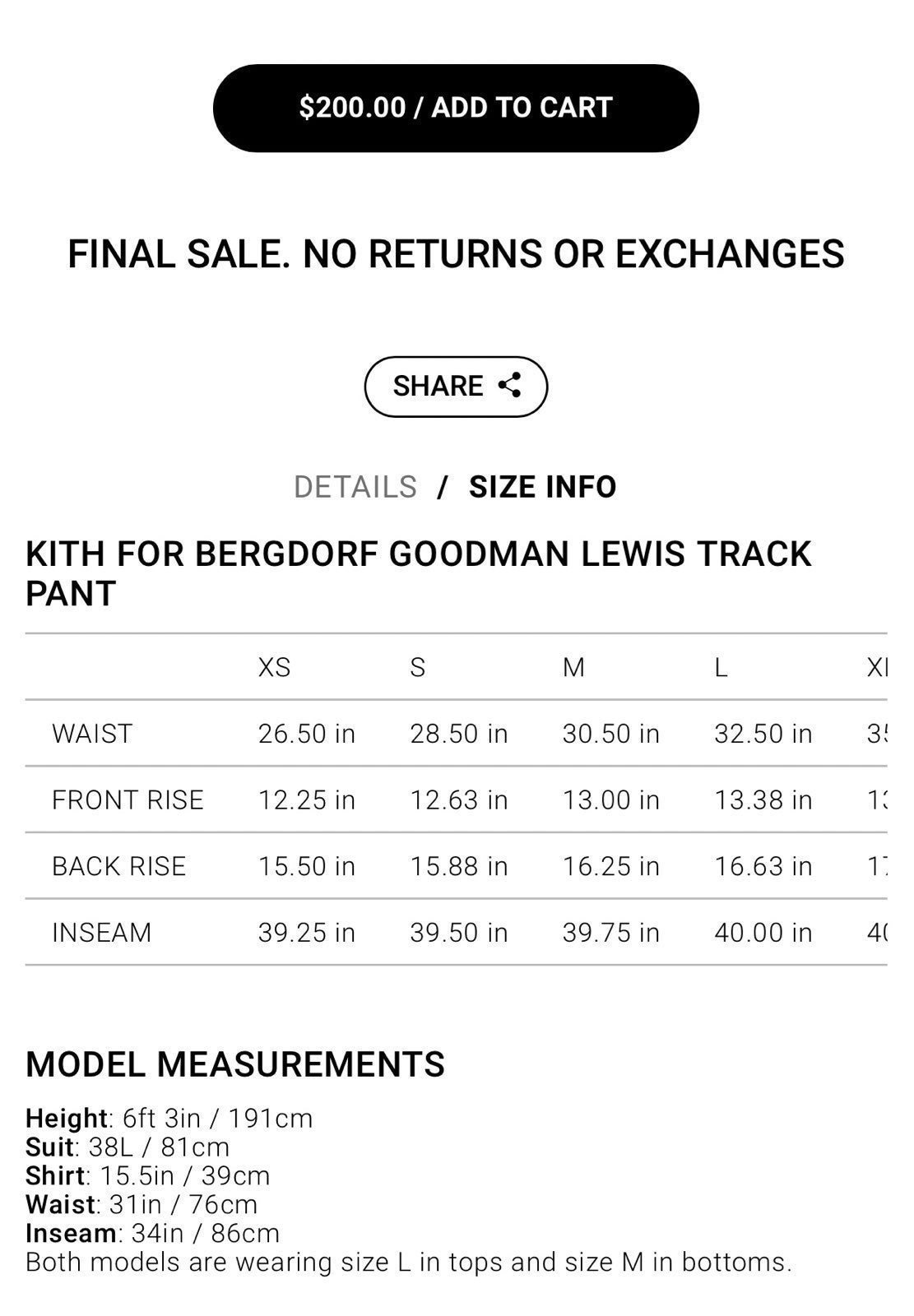Click the XS column header
Viewport: 914px width, 1316px height.
(x=275, y=667)
